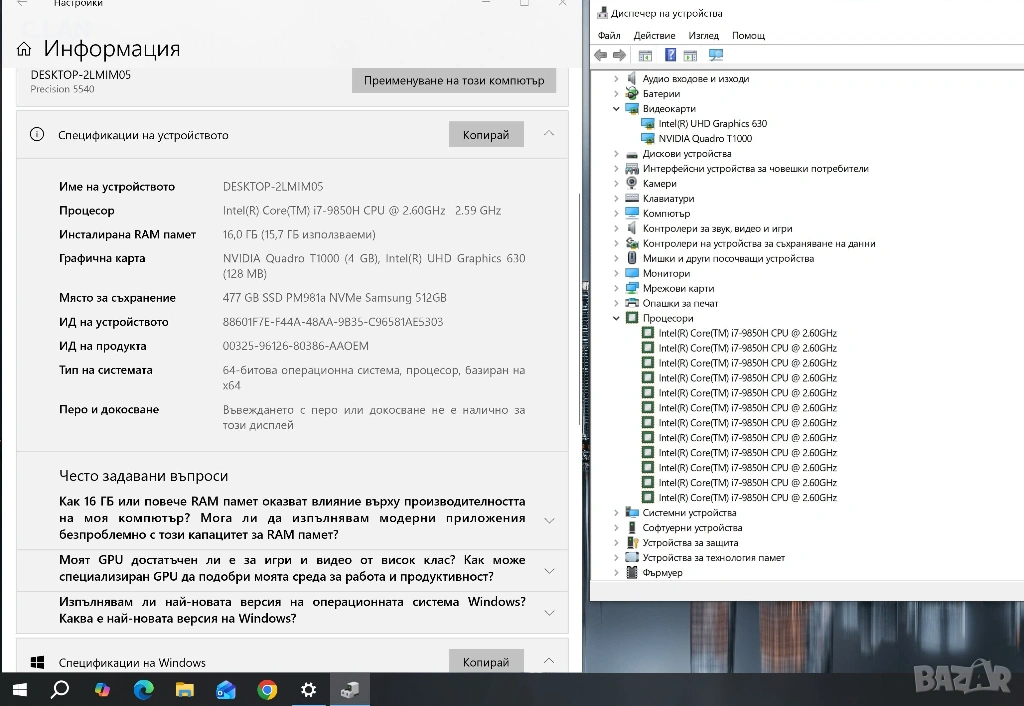1024x706 pixels.
Task: Collapse the device specifications section chevron
Action: [x=548, y=134]
